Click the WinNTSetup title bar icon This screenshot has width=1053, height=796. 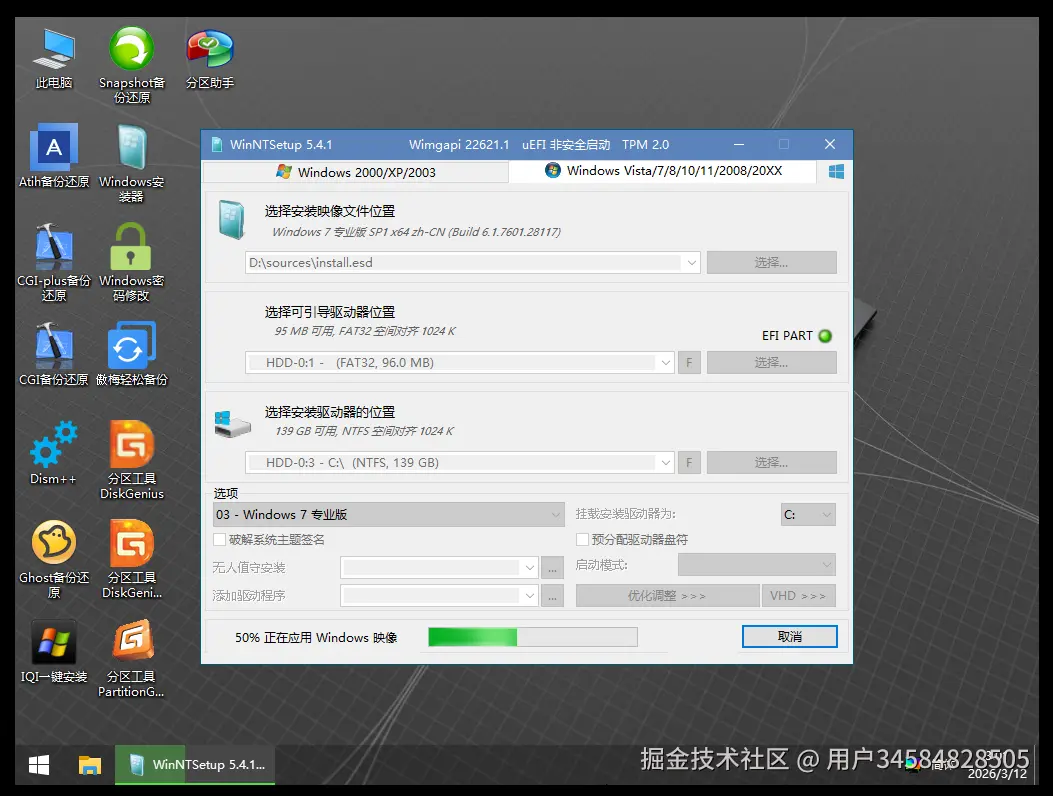click(x=216, y=144)
